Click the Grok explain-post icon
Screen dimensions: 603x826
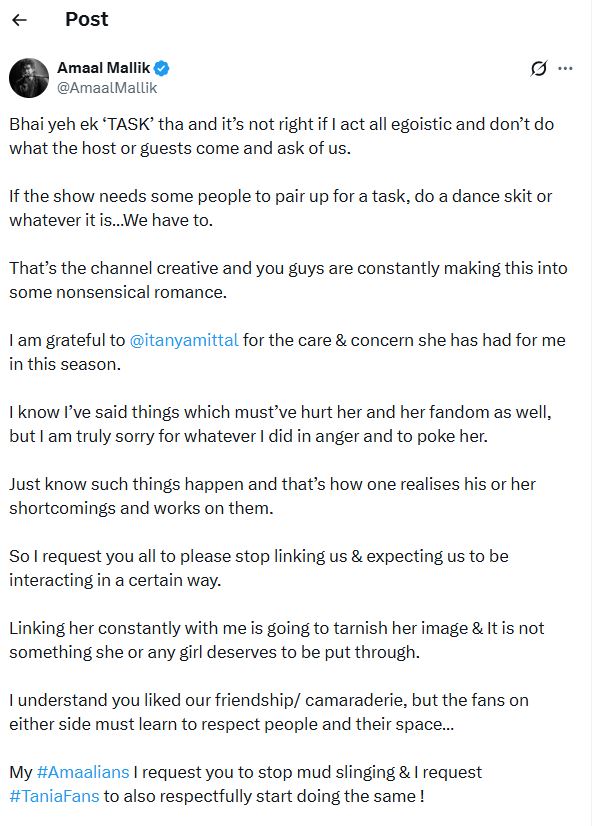(x=539, y=68)
